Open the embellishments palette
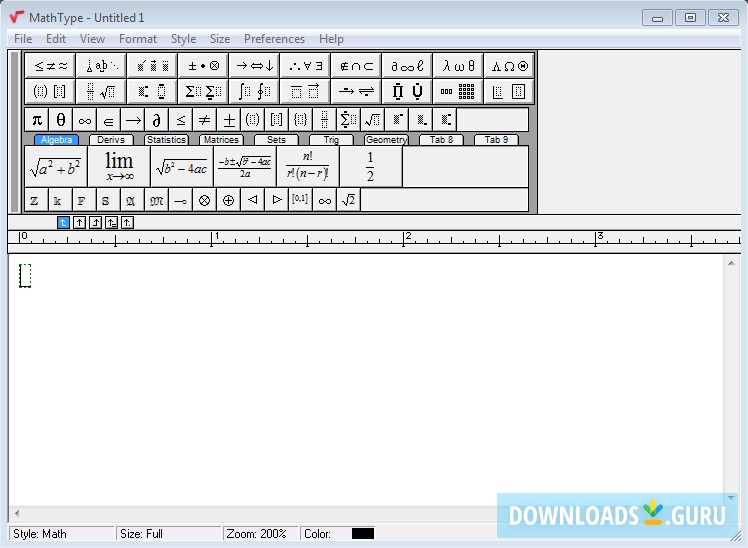Screen dimensions: 748x548 coord(152,66)
